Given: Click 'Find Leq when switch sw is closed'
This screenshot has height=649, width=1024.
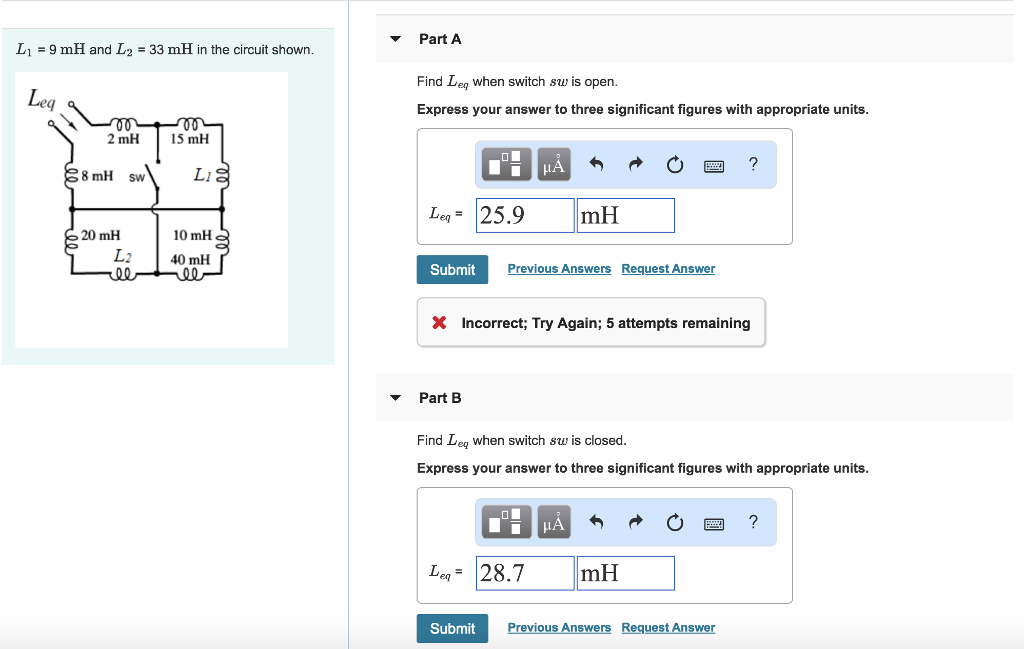Looking at the screenshot, I should coord(522,441).
